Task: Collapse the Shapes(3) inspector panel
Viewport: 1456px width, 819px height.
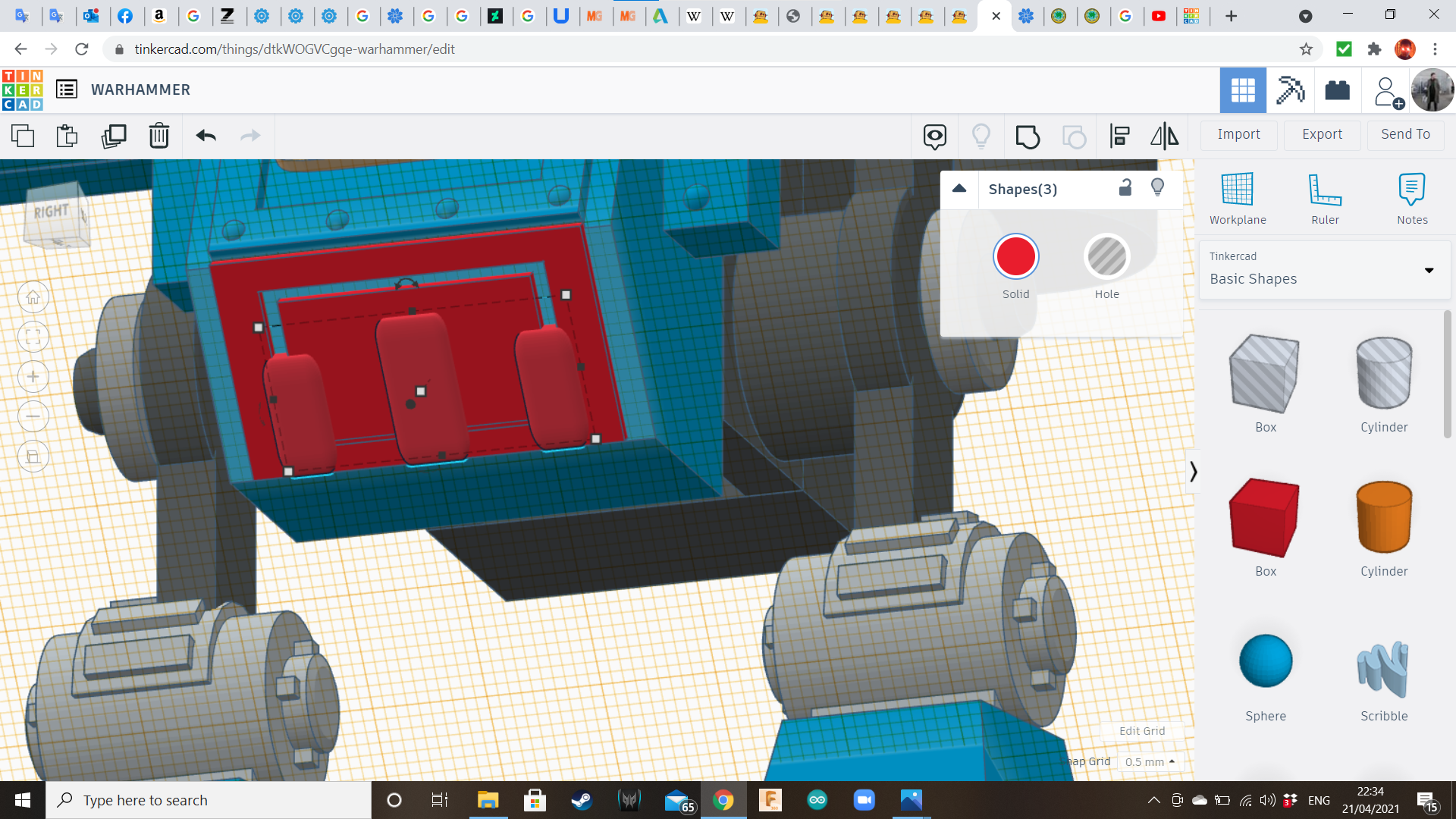Action: [959, 189]
